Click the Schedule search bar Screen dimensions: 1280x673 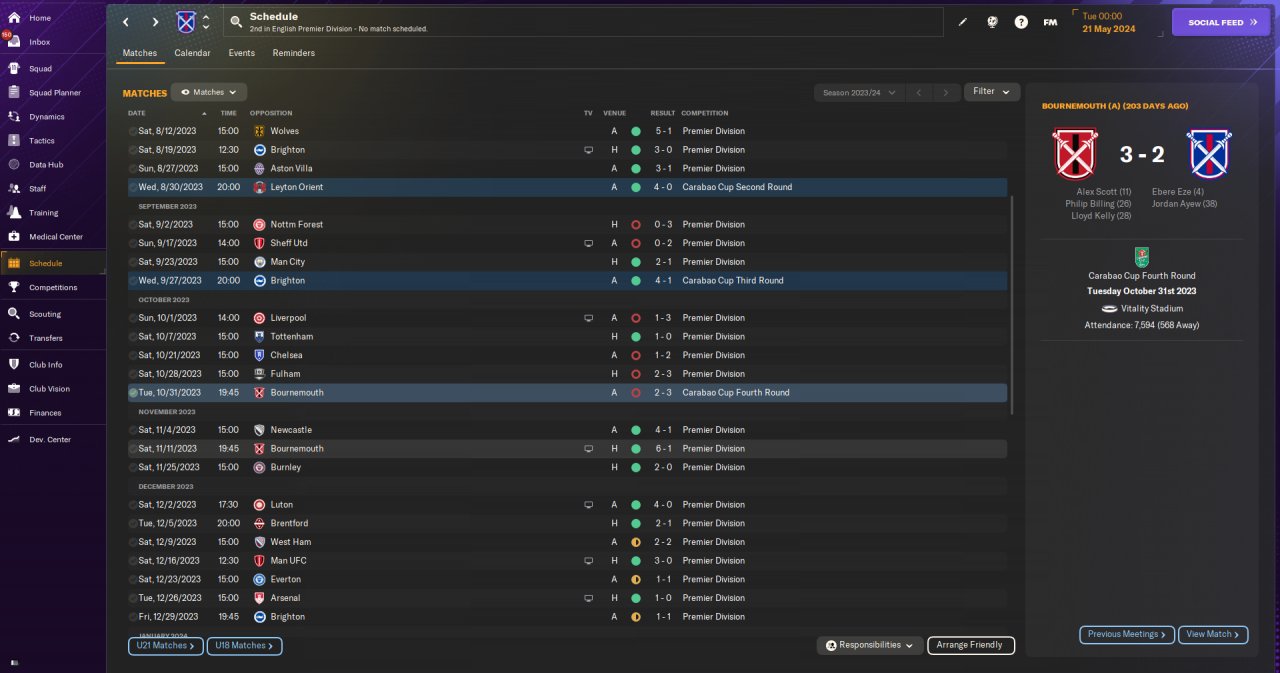coord(582,22)
